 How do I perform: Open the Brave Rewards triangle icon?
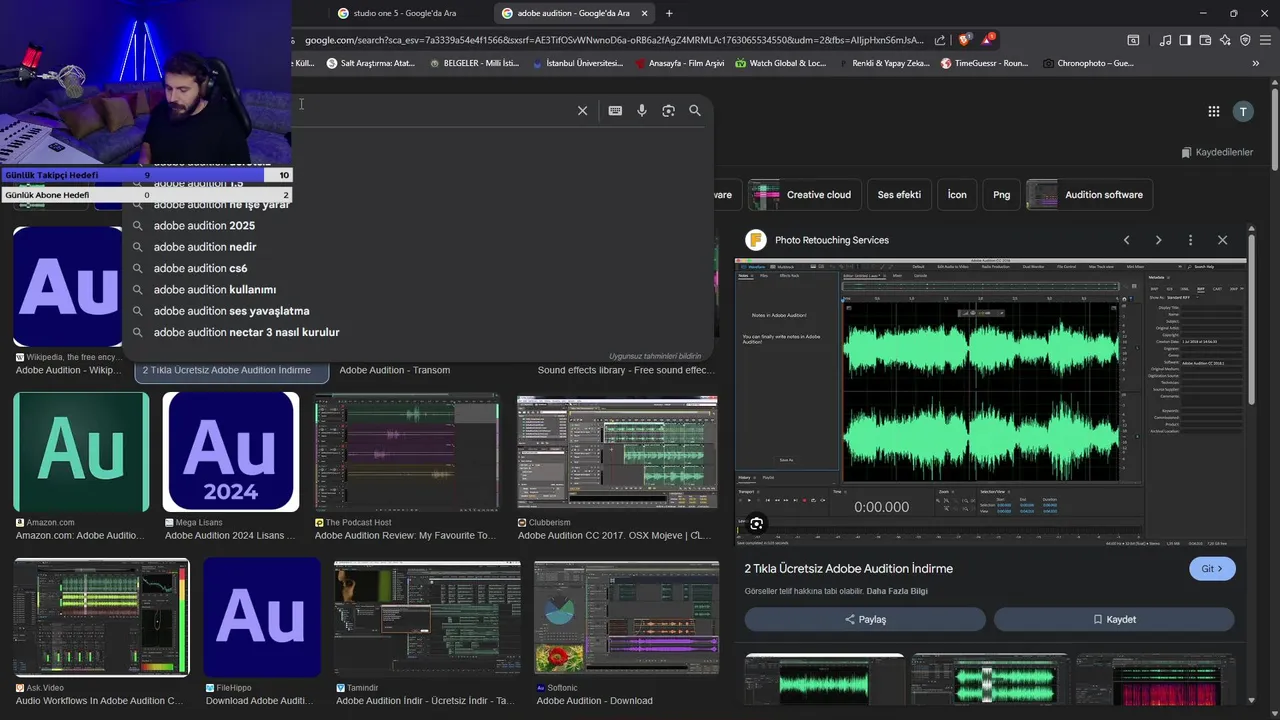(x=988, y=40)
